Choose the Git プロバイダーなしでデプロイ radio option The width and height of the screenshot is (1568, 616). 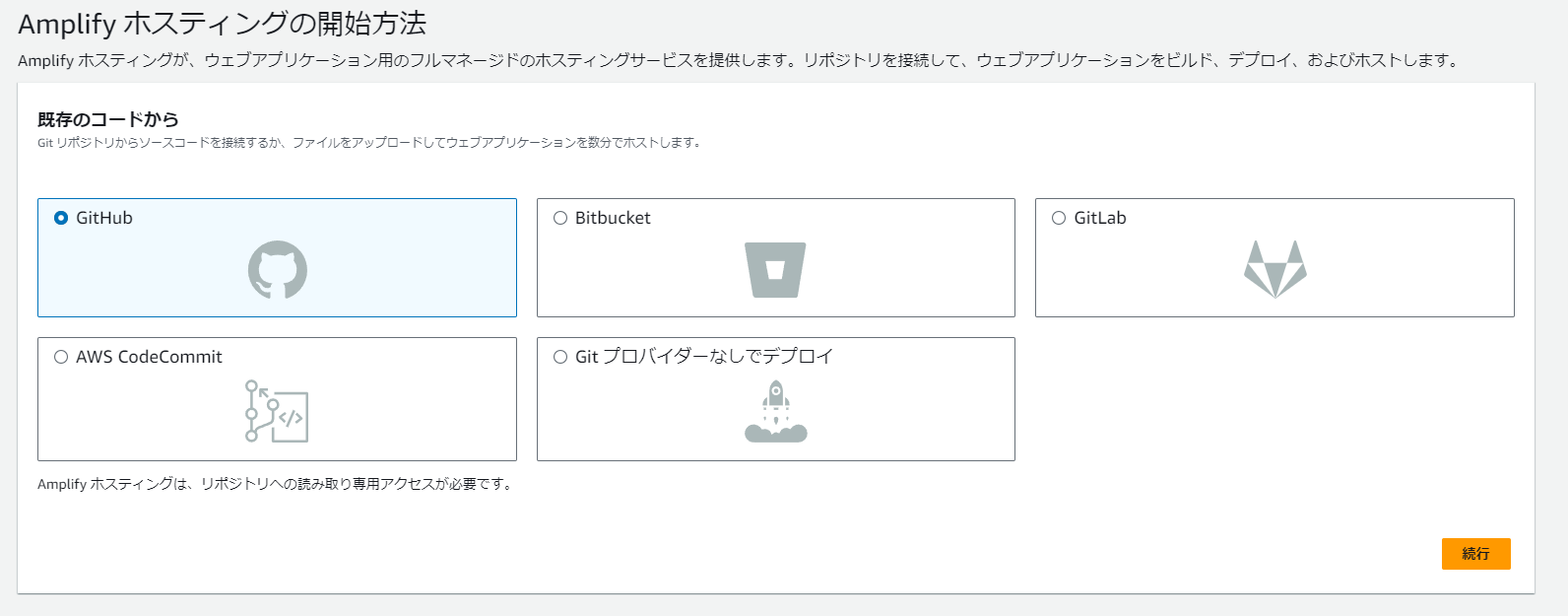[x=560, y=357]
